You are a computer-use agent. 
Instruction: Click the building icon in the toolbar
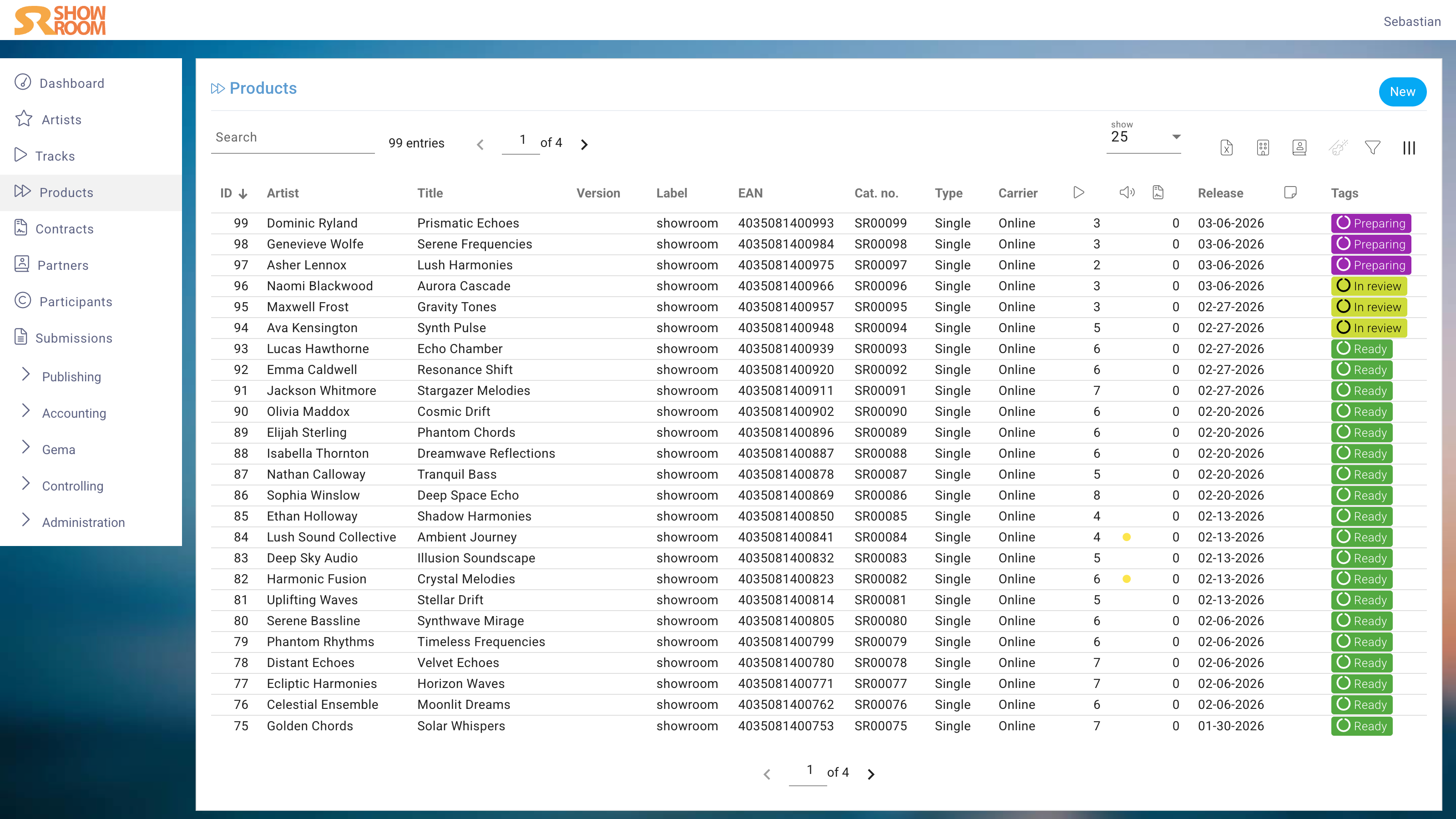click(x=1263, y=147)
